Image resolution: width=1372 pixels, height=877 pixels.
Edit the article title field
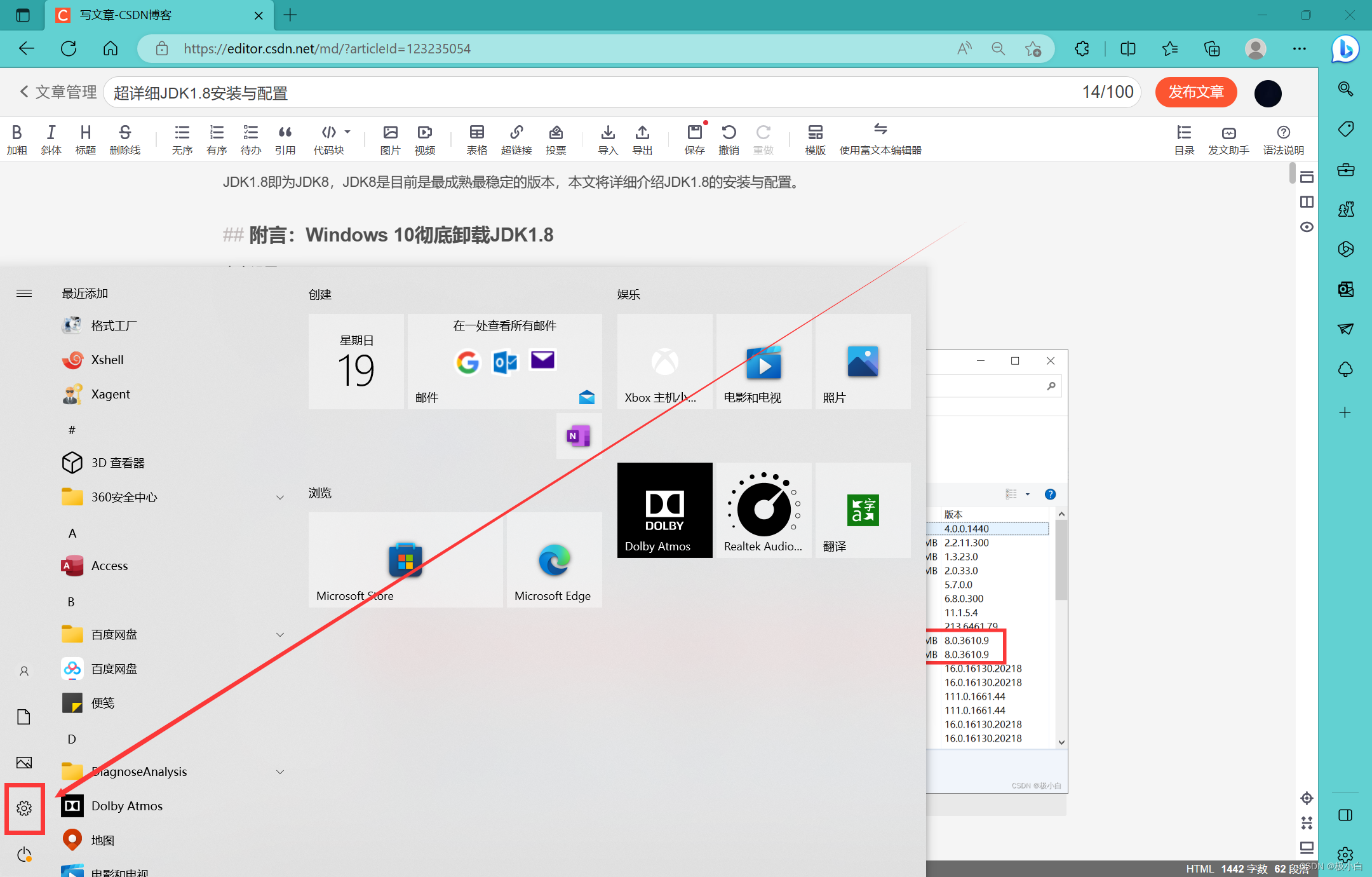click(x=622, y=93)
